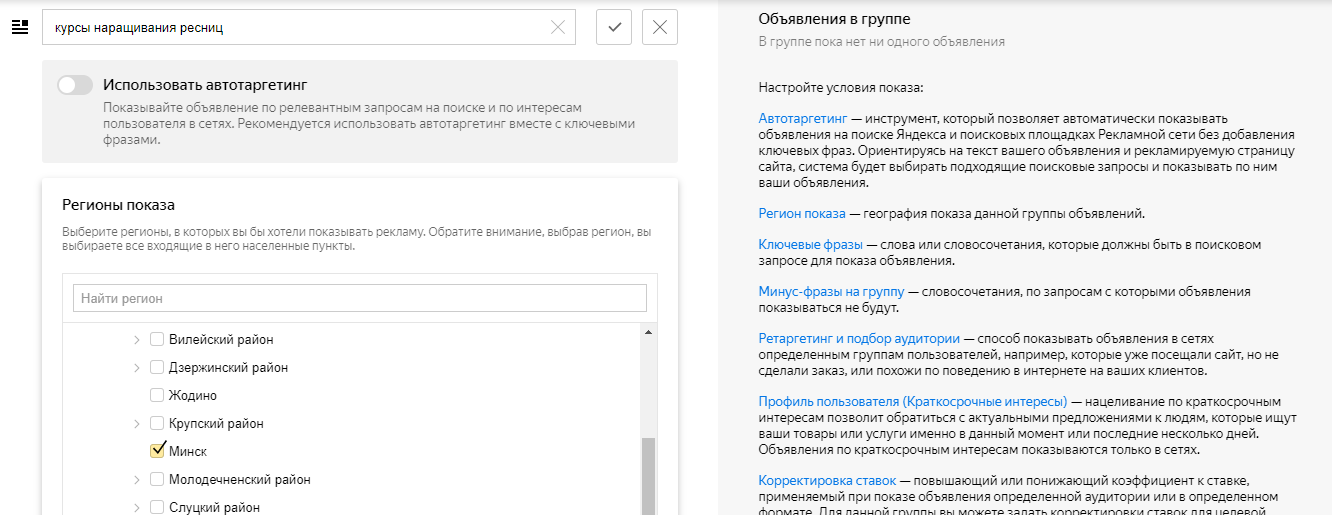This screenshot has width=1332, height=515.
Task: Follow the Минус-фразы на группу link
Action: pyautogui.click(x=831, y=292)
